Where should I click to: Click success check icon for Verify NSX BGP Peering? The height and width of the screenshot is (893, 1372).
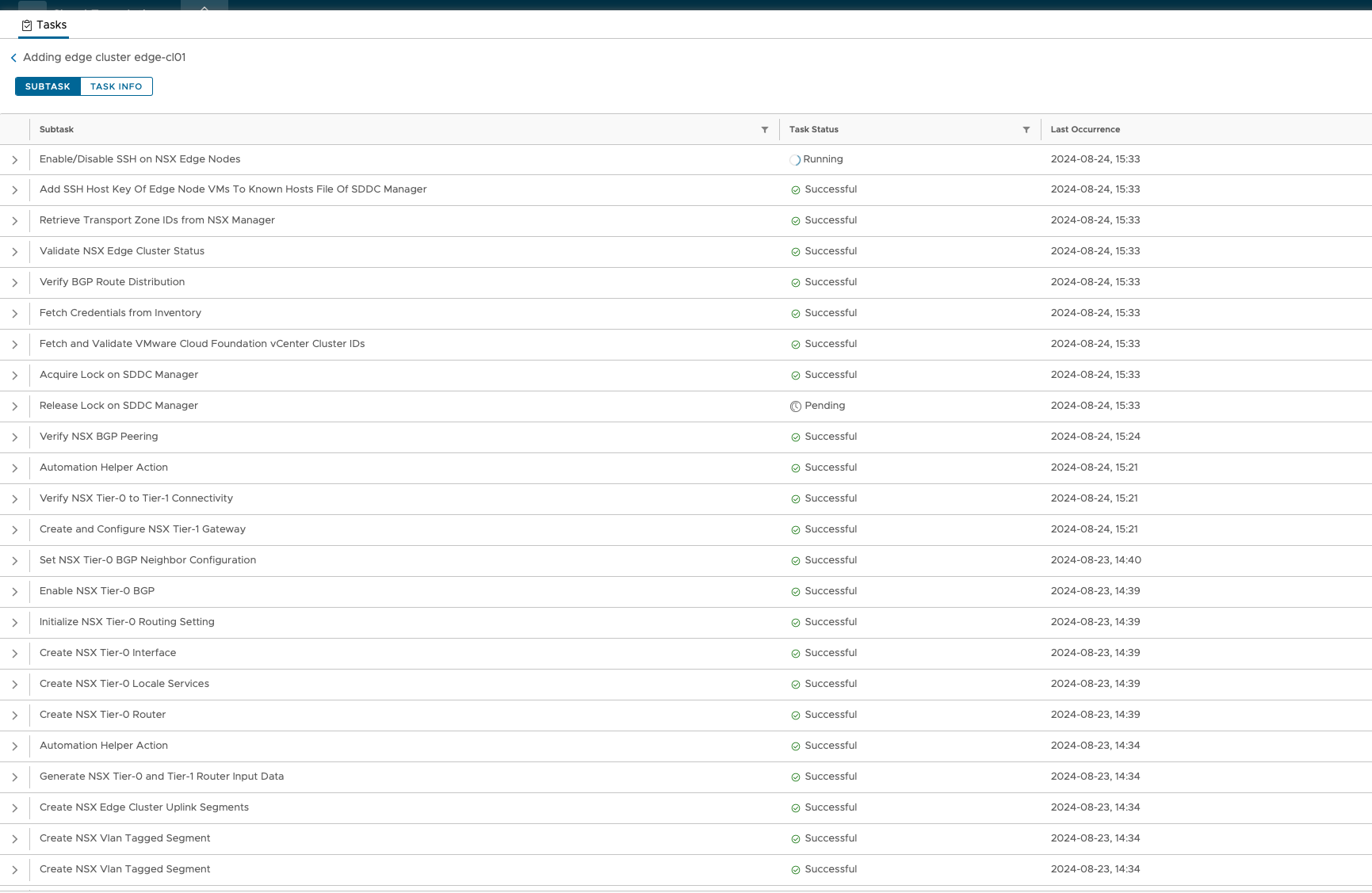[x=796, y=437]
